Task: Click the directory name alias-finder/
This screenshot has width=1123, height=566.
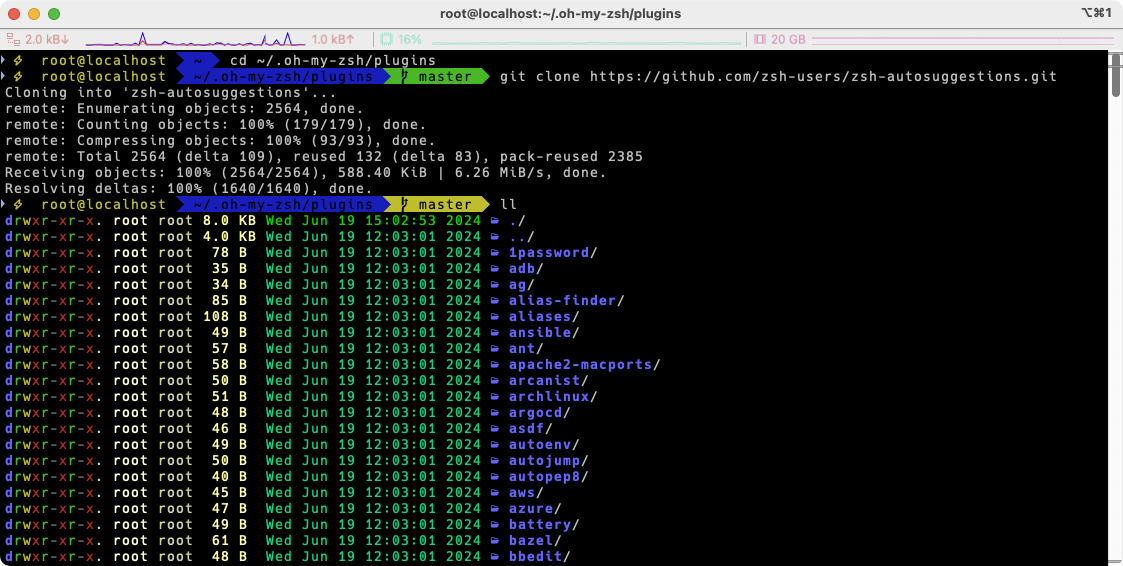Action: (x=567, y=301)
